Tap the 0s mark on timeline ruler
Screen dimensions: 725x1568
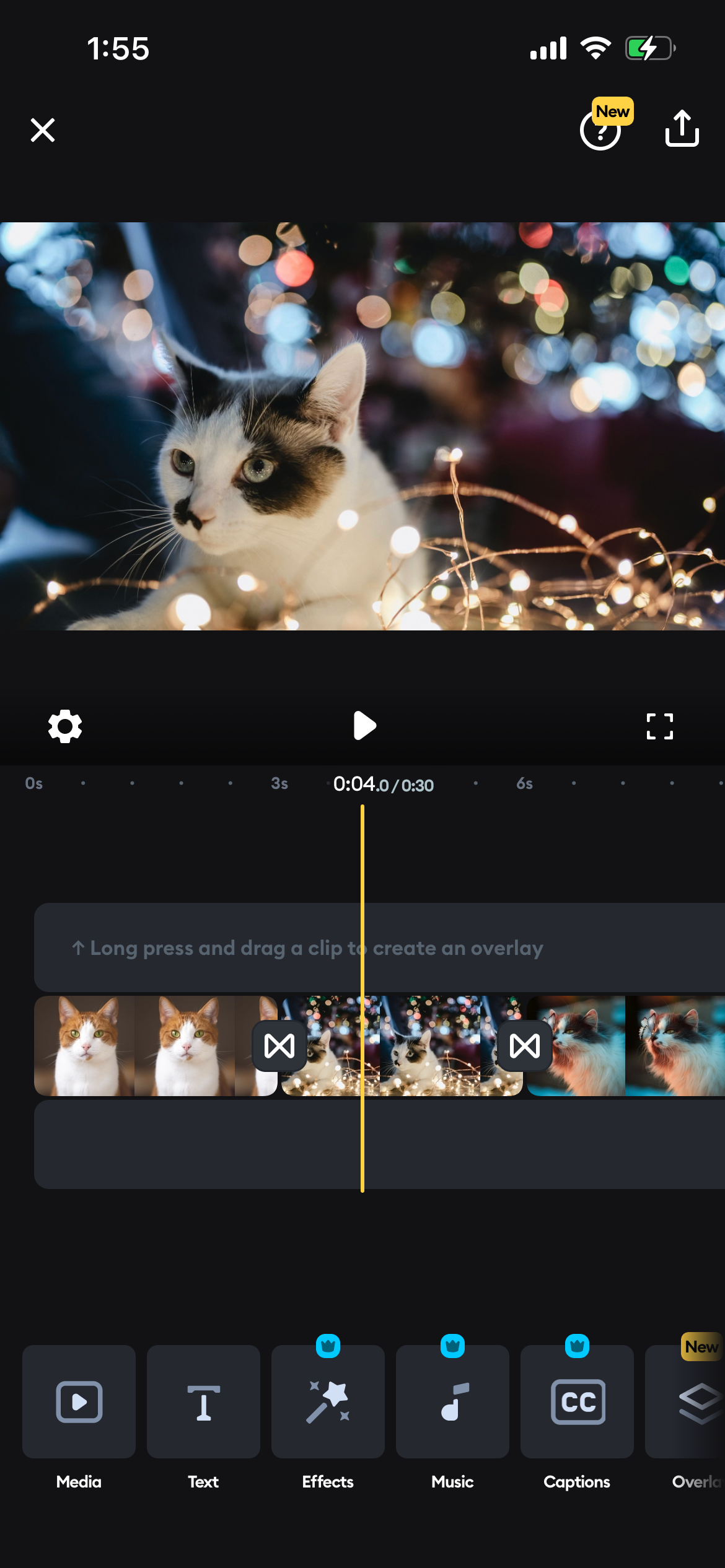pos(34,783)
